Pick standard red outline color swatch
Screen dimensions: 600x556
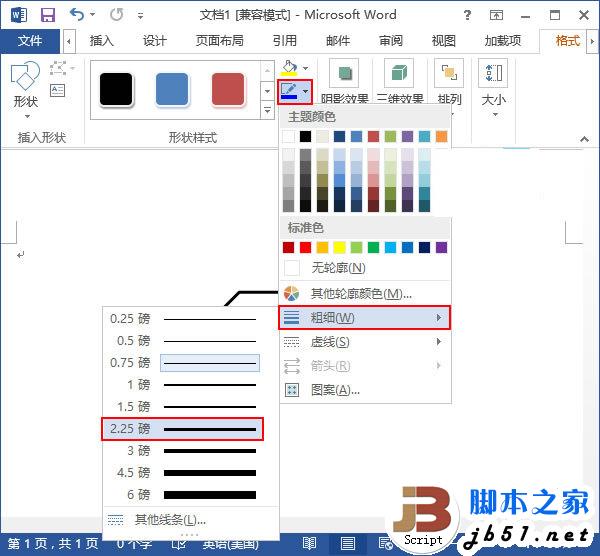coord(305,248)
